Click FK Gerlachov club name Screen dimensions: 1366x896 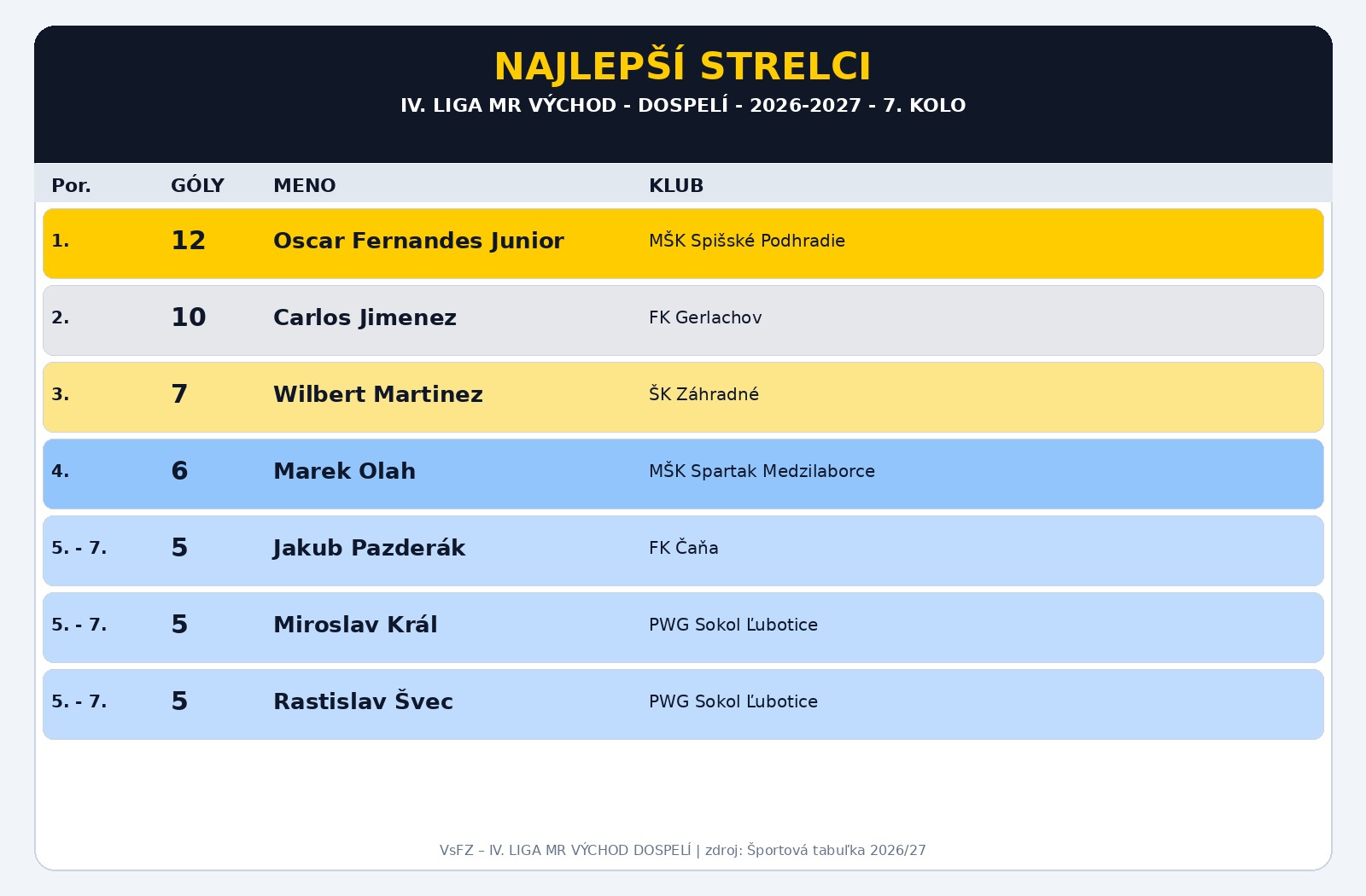(705, 317)
